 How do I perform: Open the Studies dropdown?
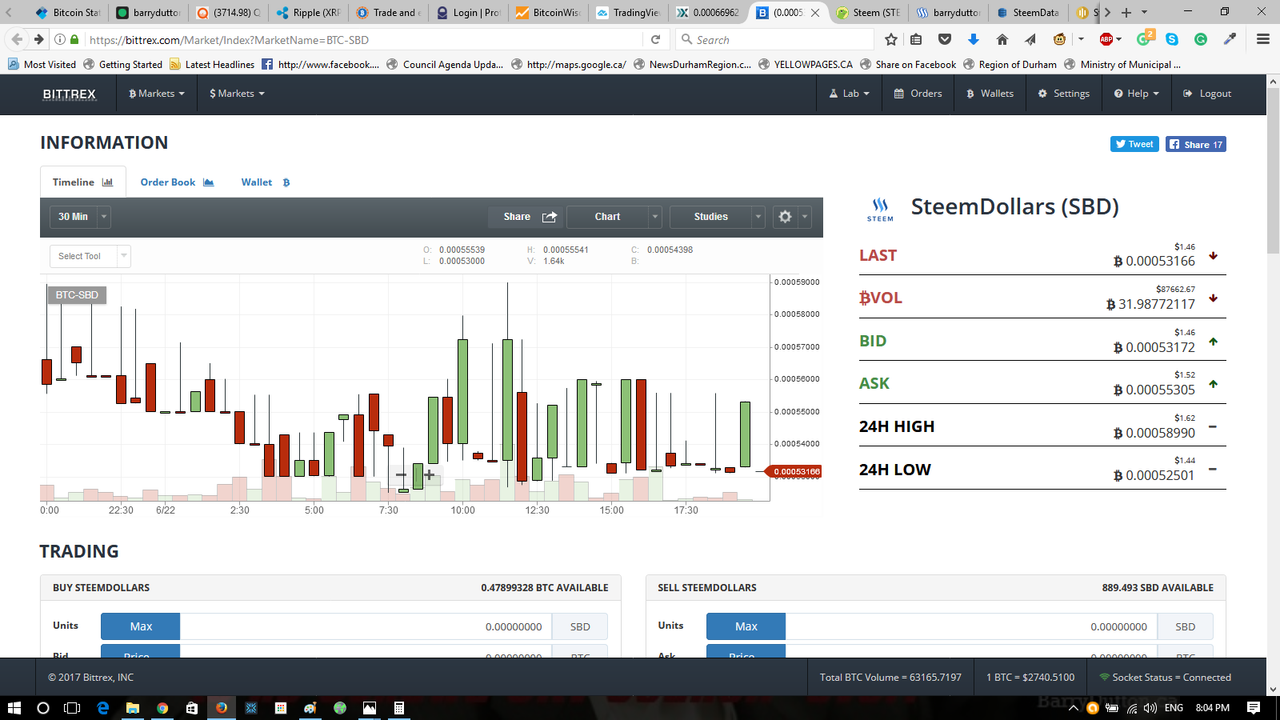click(717, 216)
